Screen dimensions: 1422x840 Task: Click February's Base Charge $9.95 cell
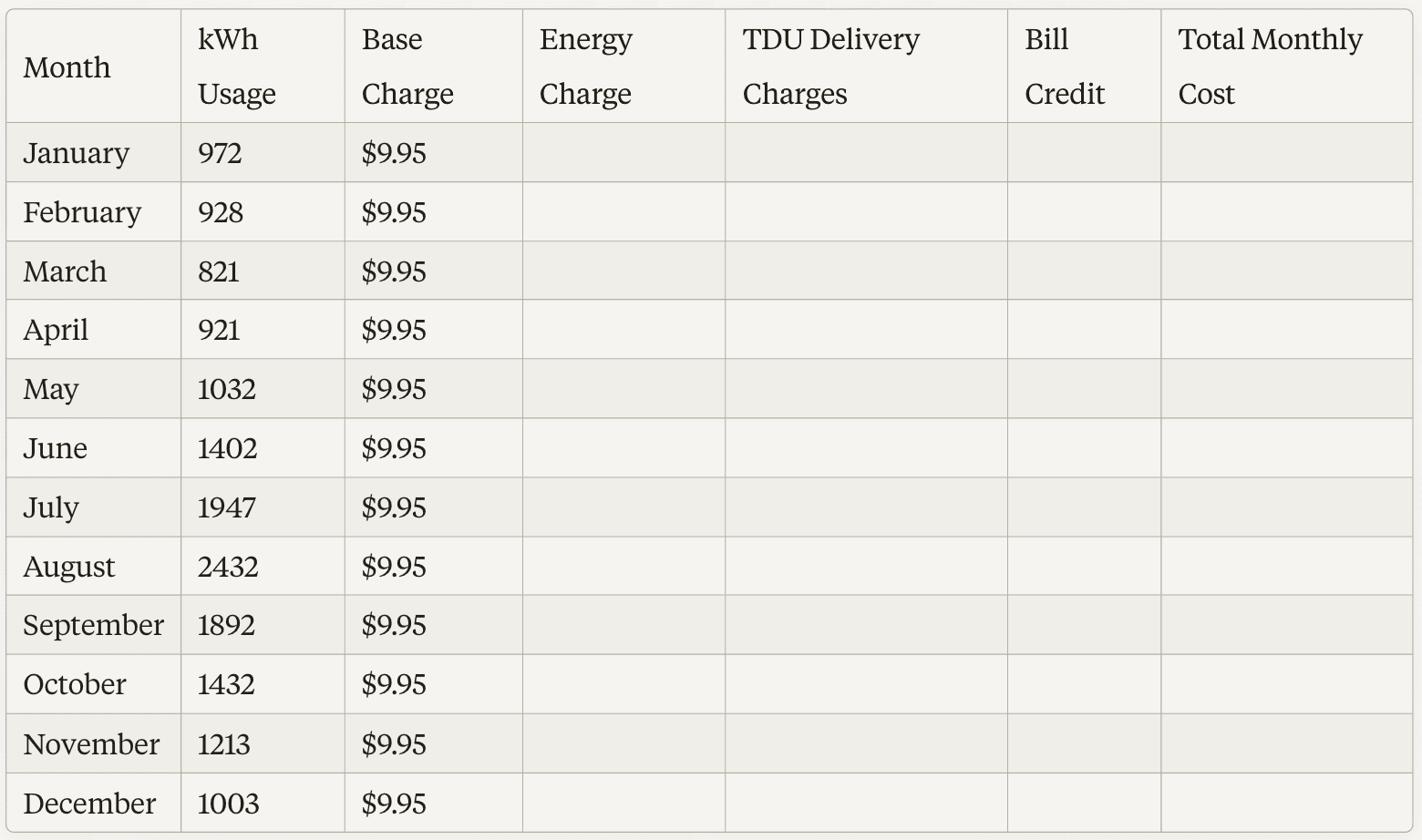[394, 212]
